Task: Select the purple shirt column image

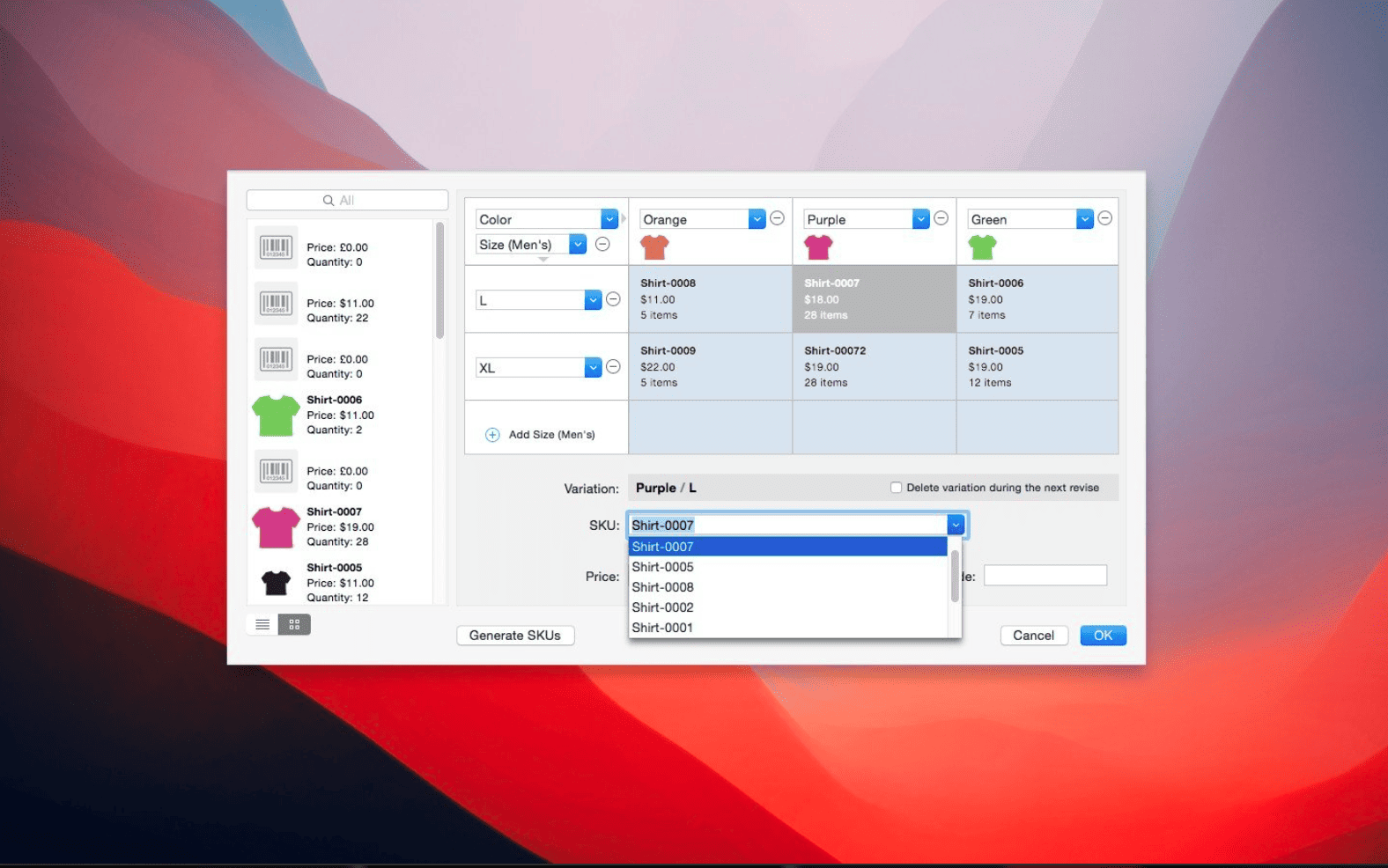Action: [818, 247]
